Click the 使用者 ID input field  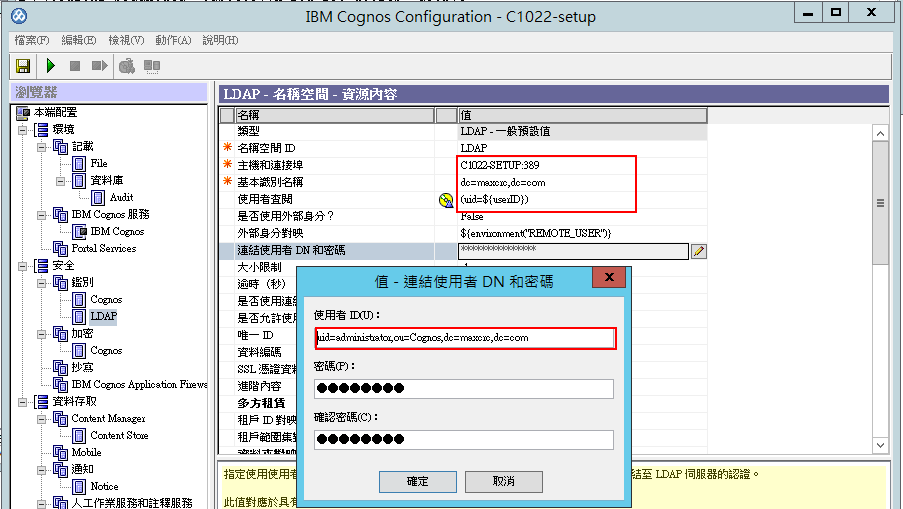[465, 338]
